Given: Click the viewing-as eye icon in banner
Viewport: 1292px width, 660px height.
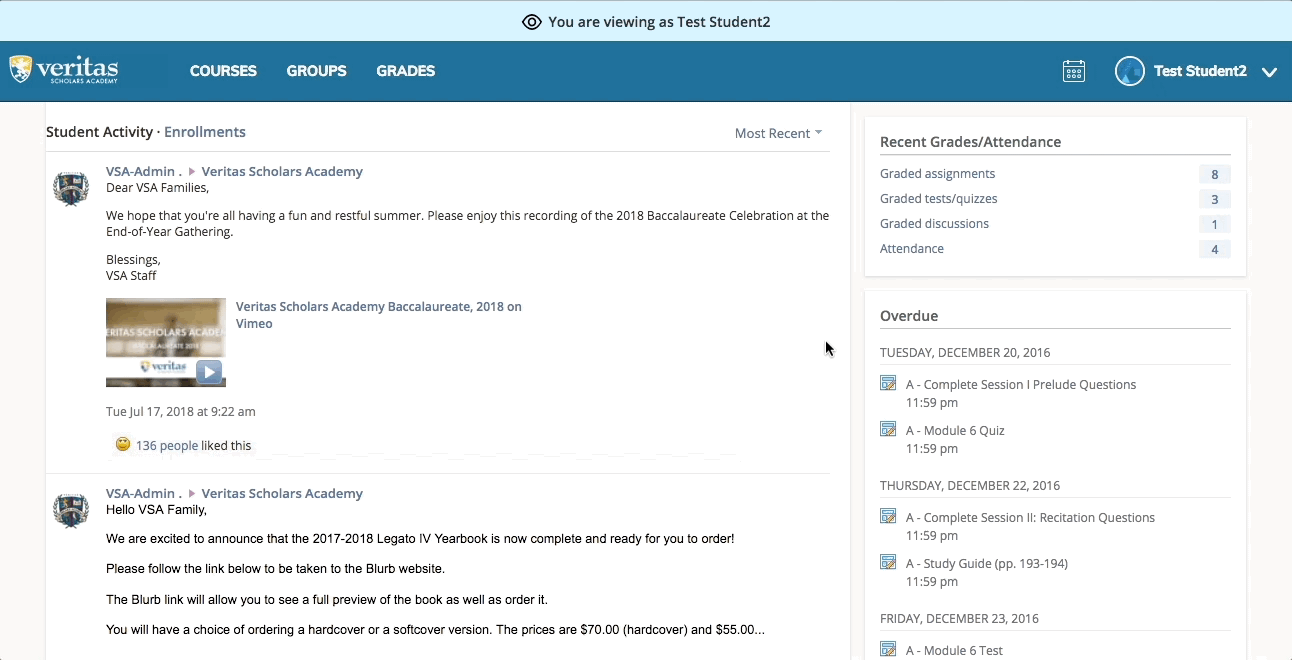Looking at the screenshot, I should 532,22.
